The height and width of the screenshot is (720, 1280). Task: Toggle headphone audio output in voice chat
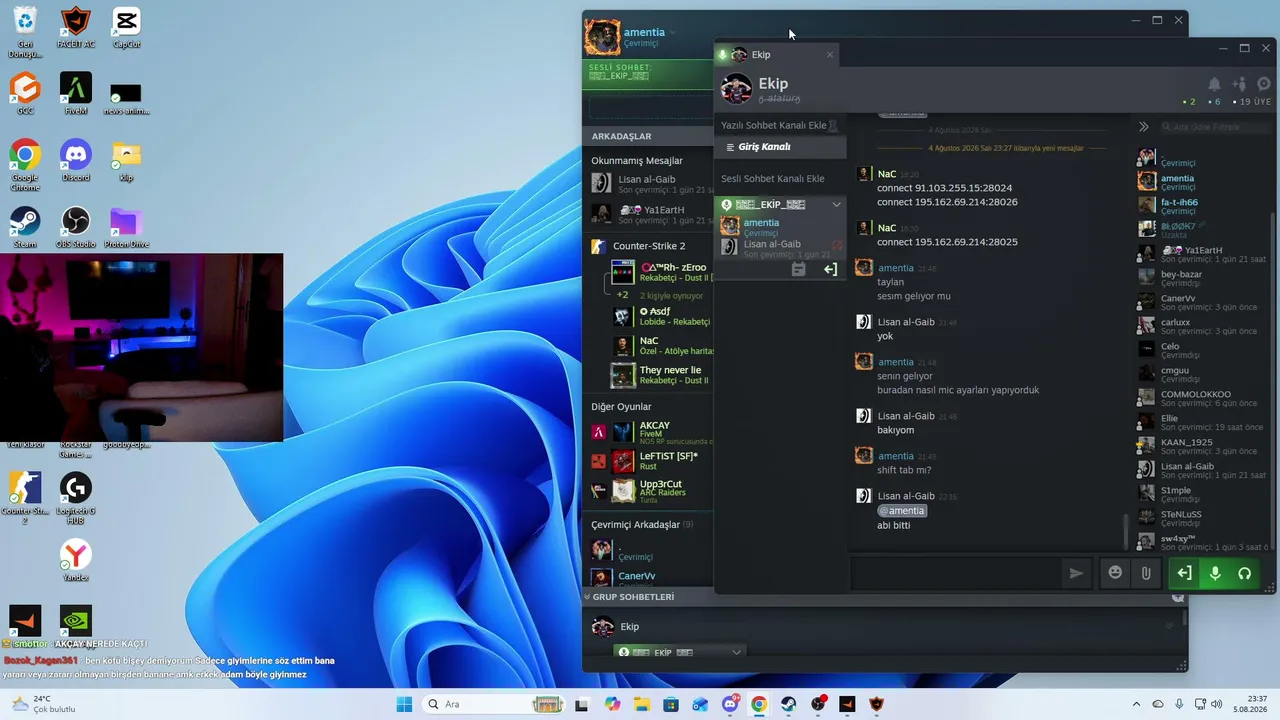coord(1245,573)
